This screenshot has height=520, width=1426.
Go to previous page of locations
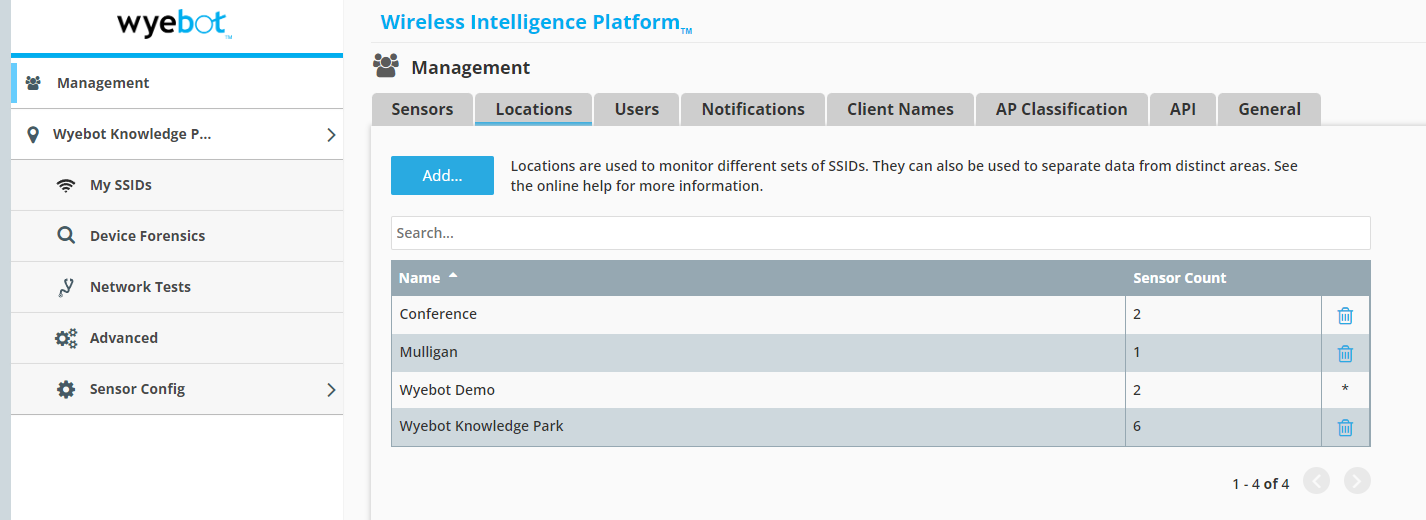tap(1317, 481)
